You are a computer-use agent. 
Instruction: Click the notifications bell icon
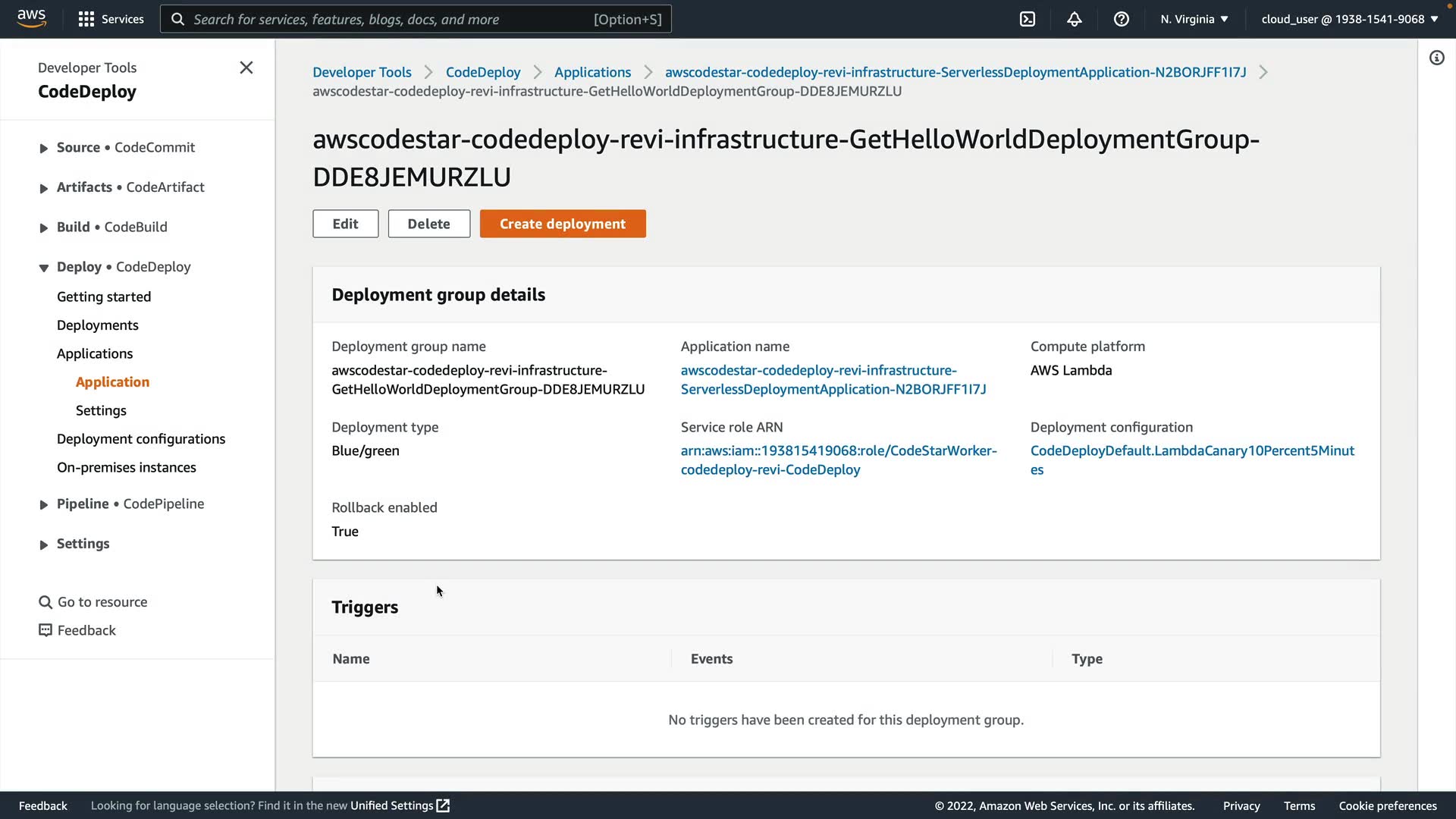coord(1075,19)
